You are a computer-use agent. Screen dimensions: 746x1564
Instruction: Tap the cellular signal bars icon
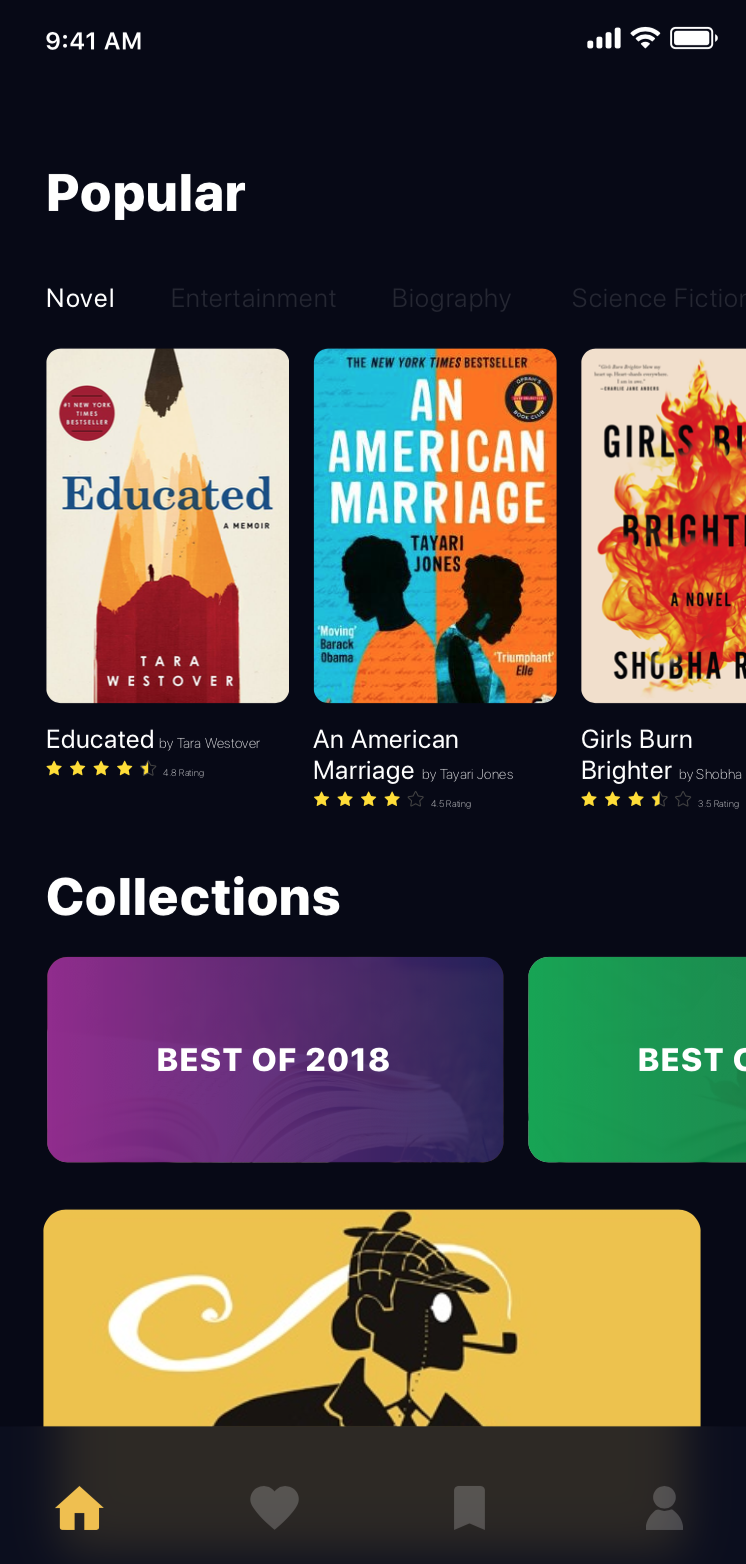coord(603,39)
